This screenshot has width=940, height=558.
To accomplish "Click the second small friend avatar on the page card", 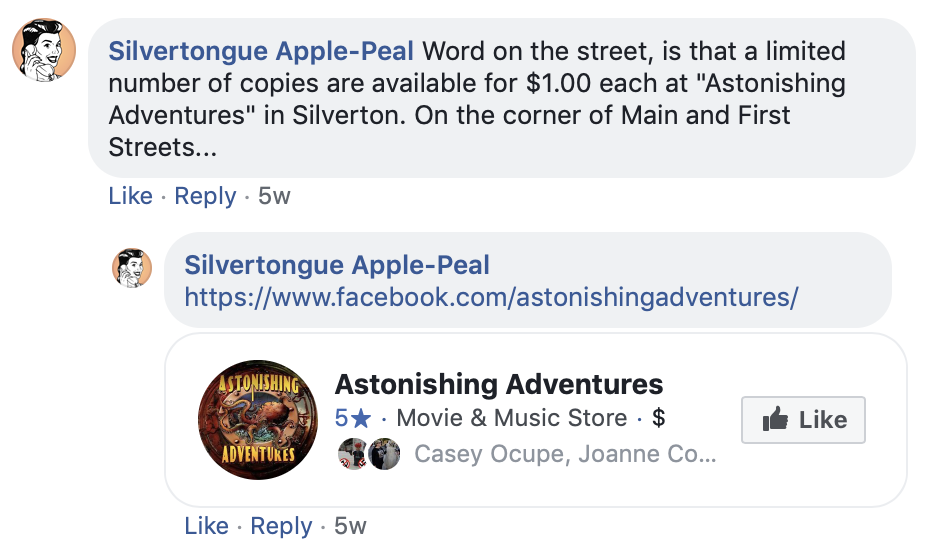I will click(x=384, y=454).
